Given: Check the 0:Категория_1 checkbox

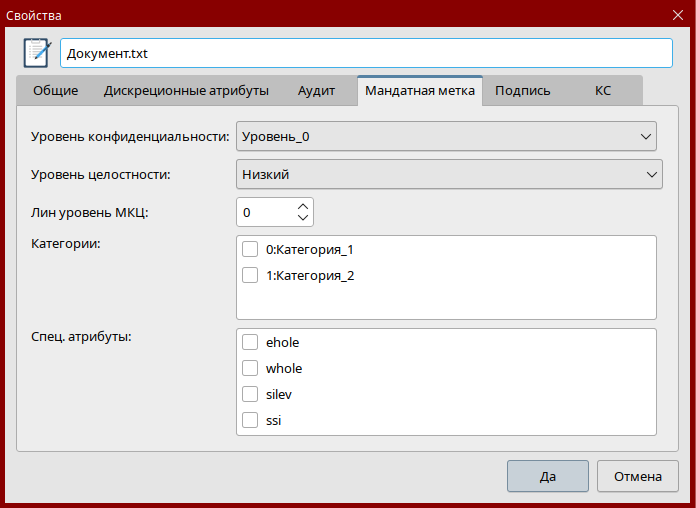Looking at the screenshot, I should [250, 250].
